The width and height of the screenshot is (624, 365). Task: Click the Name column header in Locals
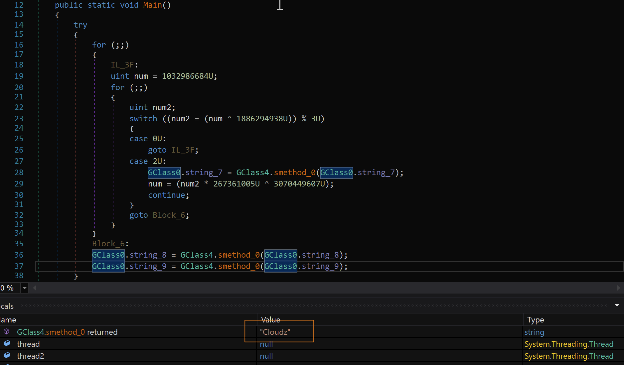8,320
